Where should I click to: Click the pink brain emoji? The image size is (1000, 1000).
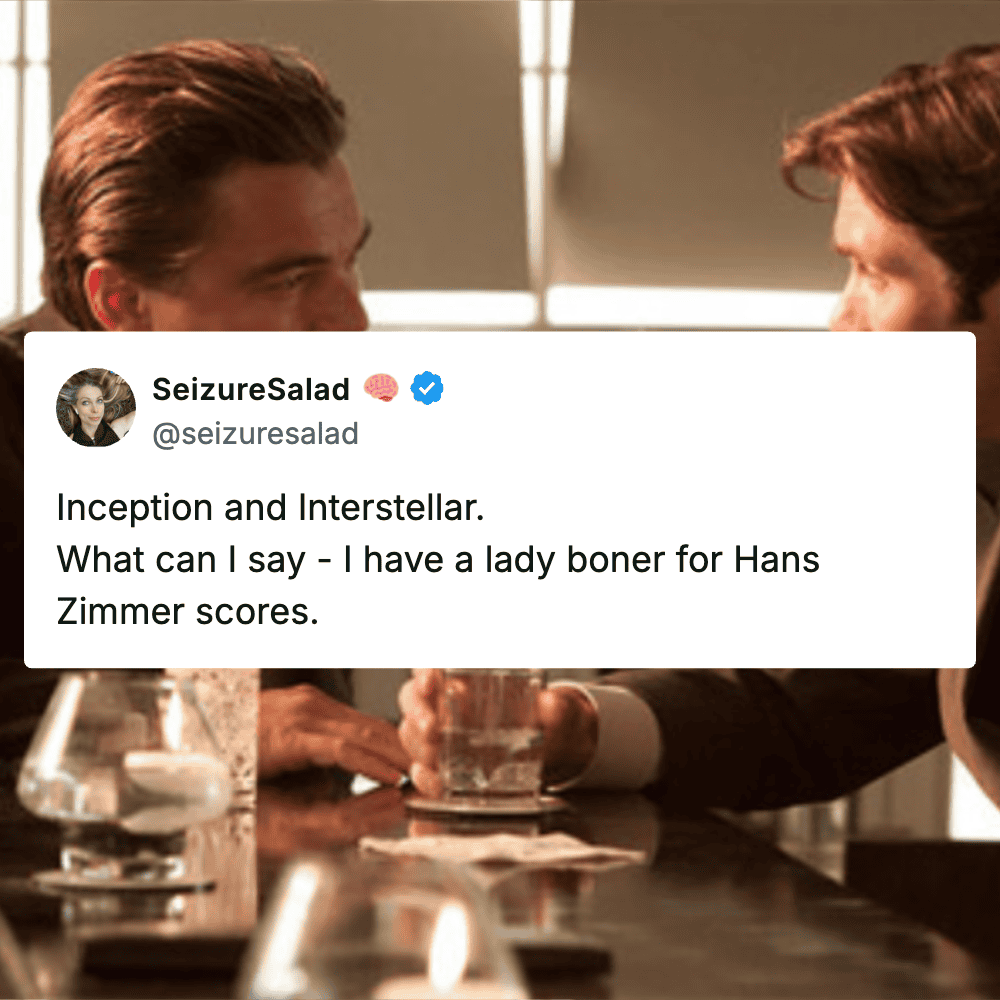tap(381, 388)
